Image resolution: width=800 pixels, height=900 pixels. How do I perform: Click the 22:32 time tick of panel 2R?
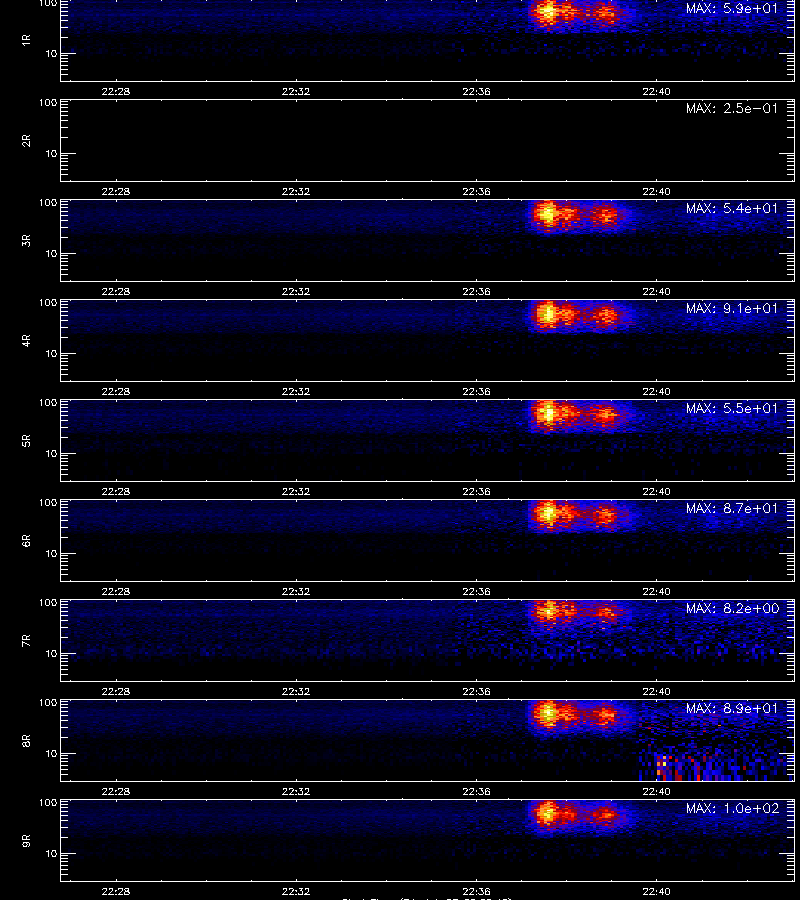click(296, 191)
